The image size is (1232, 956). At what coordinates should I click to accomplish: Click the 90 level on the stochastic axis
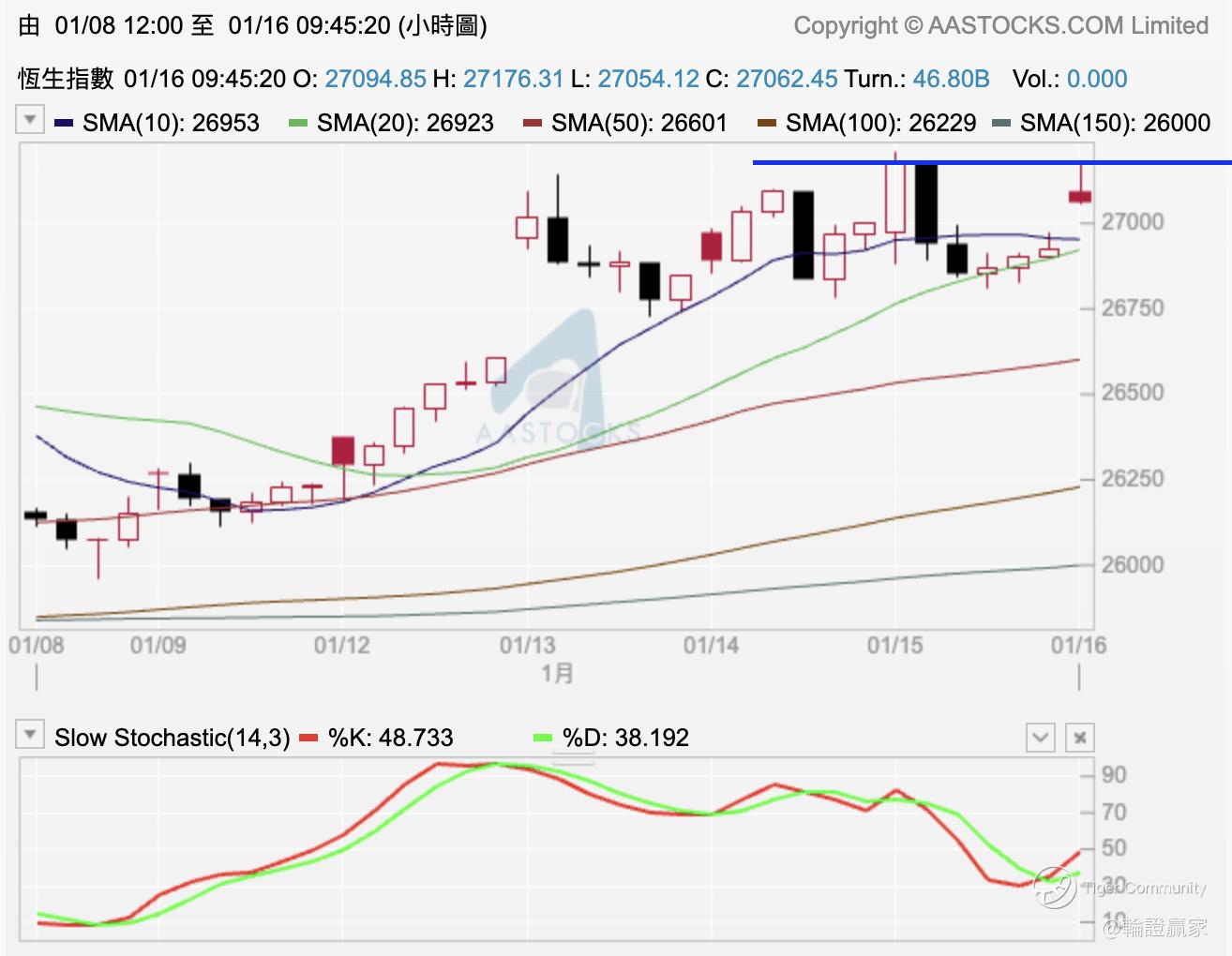[x=1114, y=775]
